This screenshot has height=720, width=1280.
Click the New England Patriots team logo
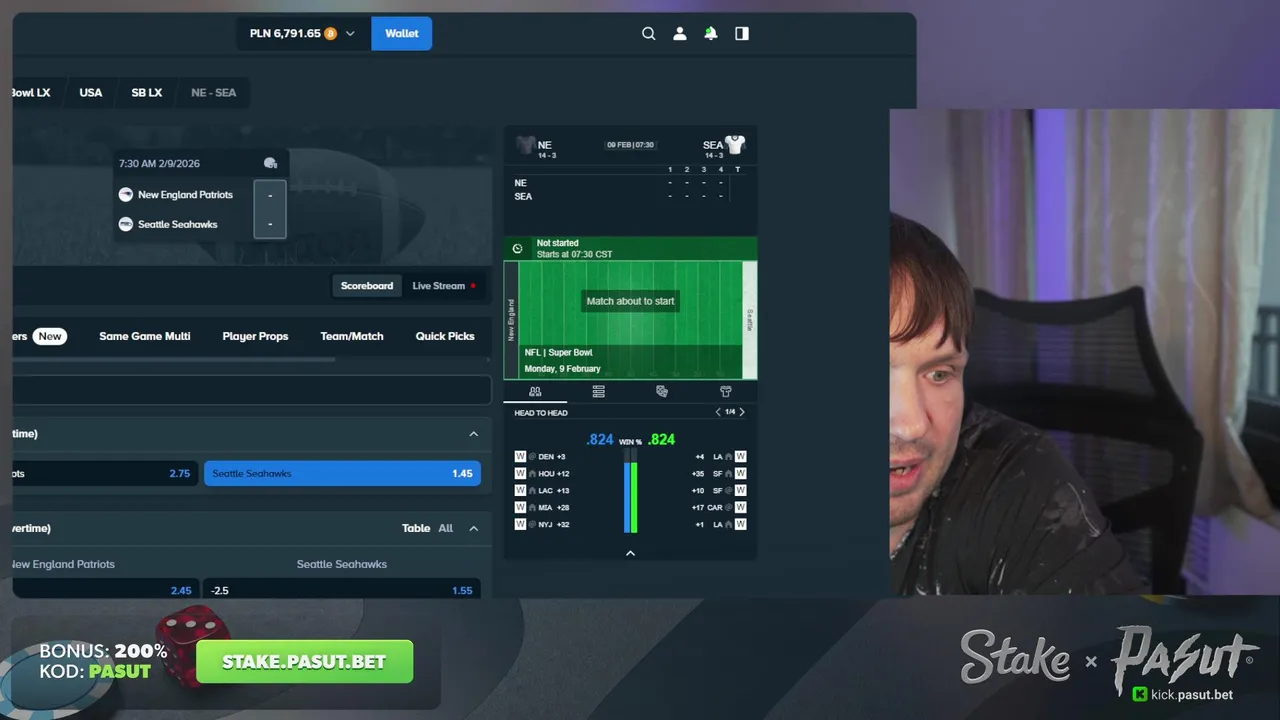[x=126, y=195]
